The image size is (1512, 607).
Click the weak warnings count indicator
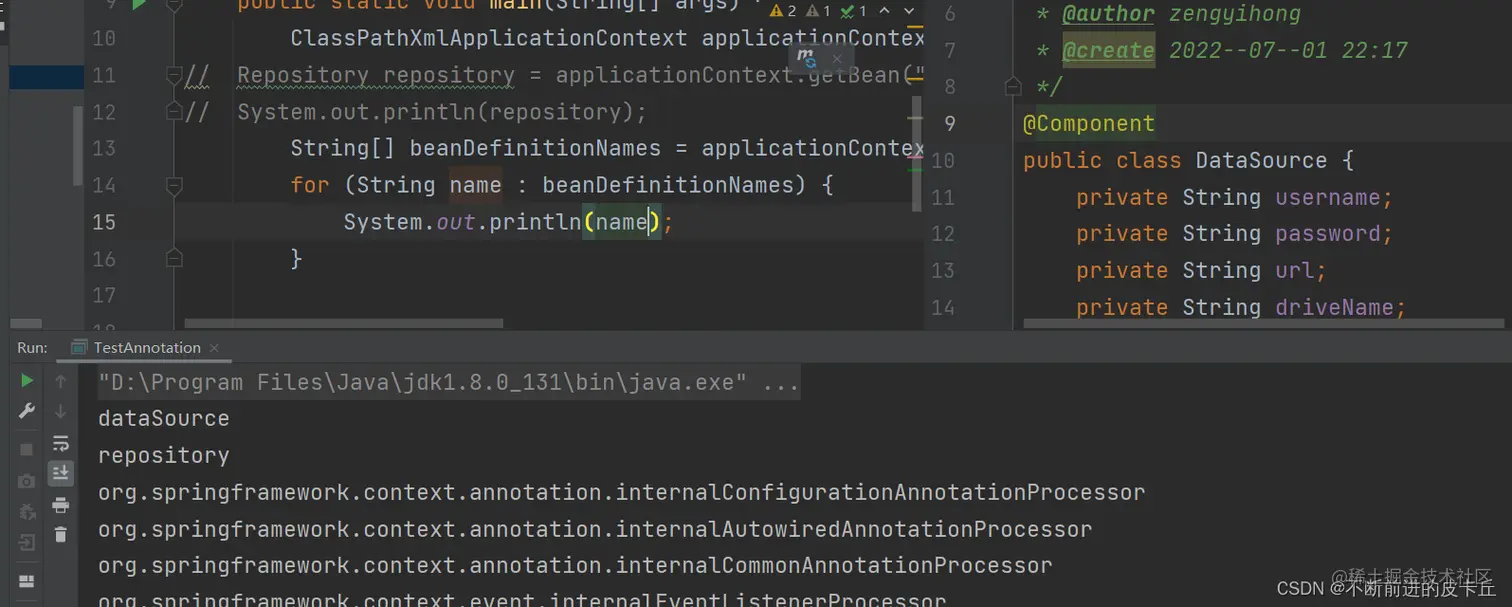tap(818, 12)
